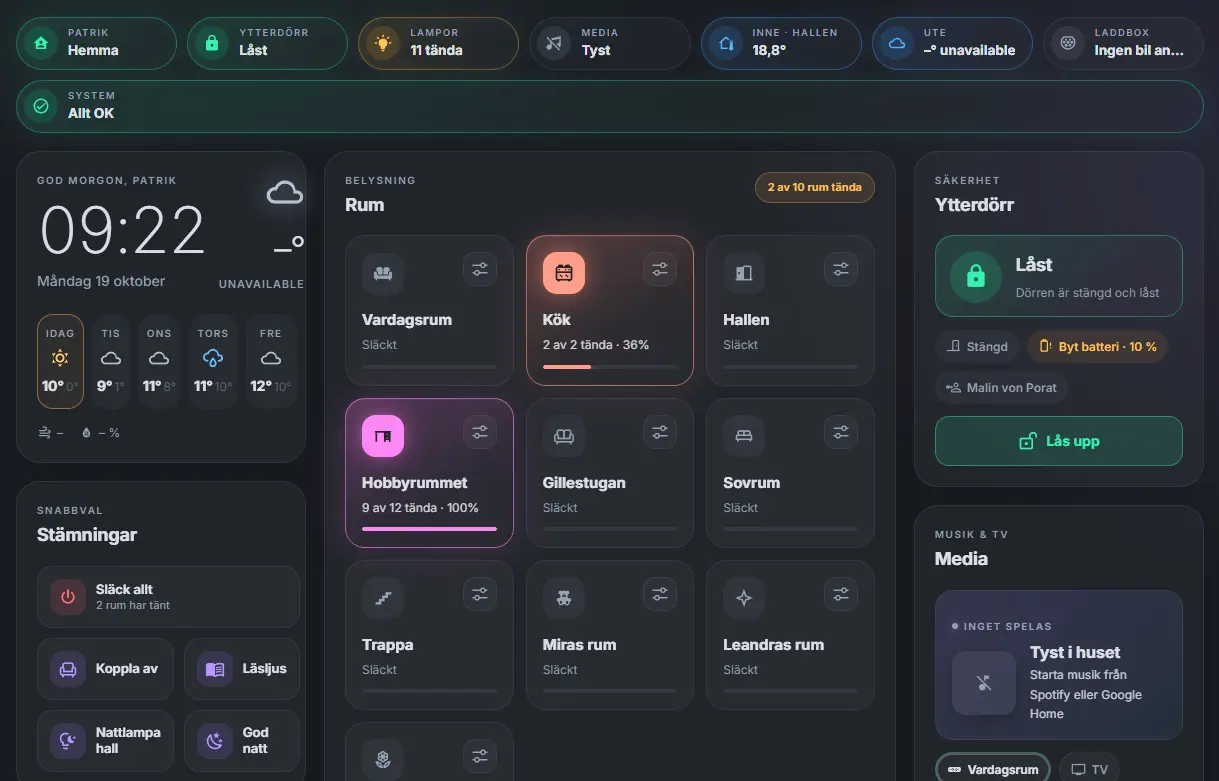Adjust the Kök brightness bar at 36%
The height and width of the screenshot is (781, 1219).
pos(610,367)
